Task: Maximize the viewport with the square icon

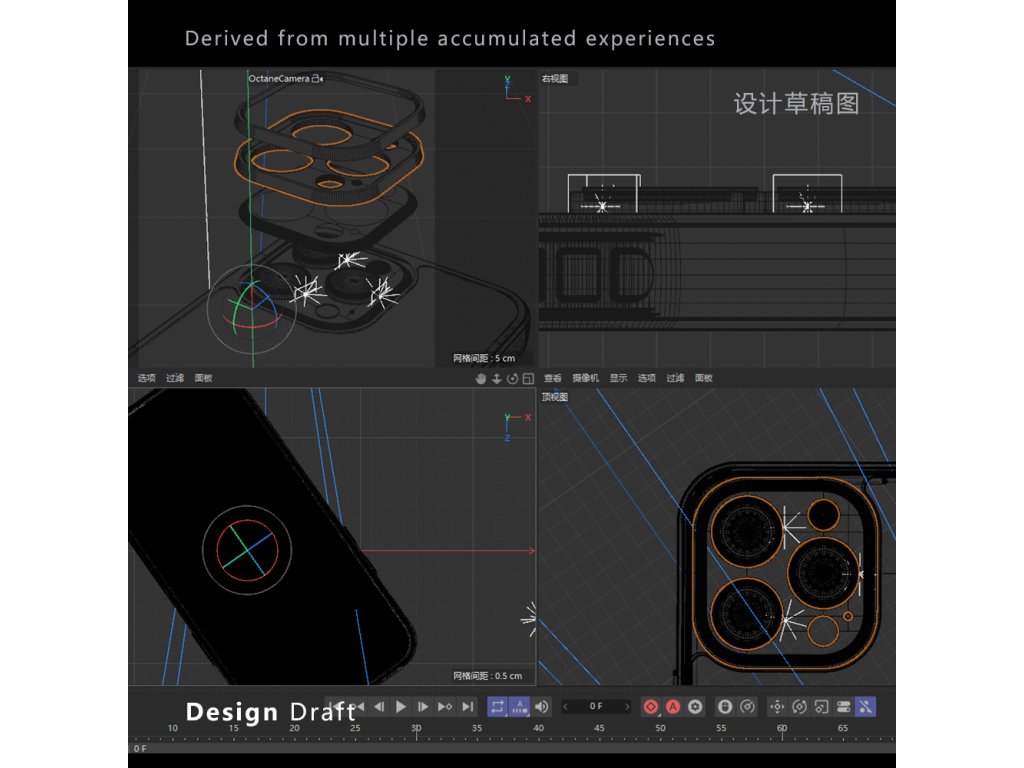Action: [x=528, y=378]
